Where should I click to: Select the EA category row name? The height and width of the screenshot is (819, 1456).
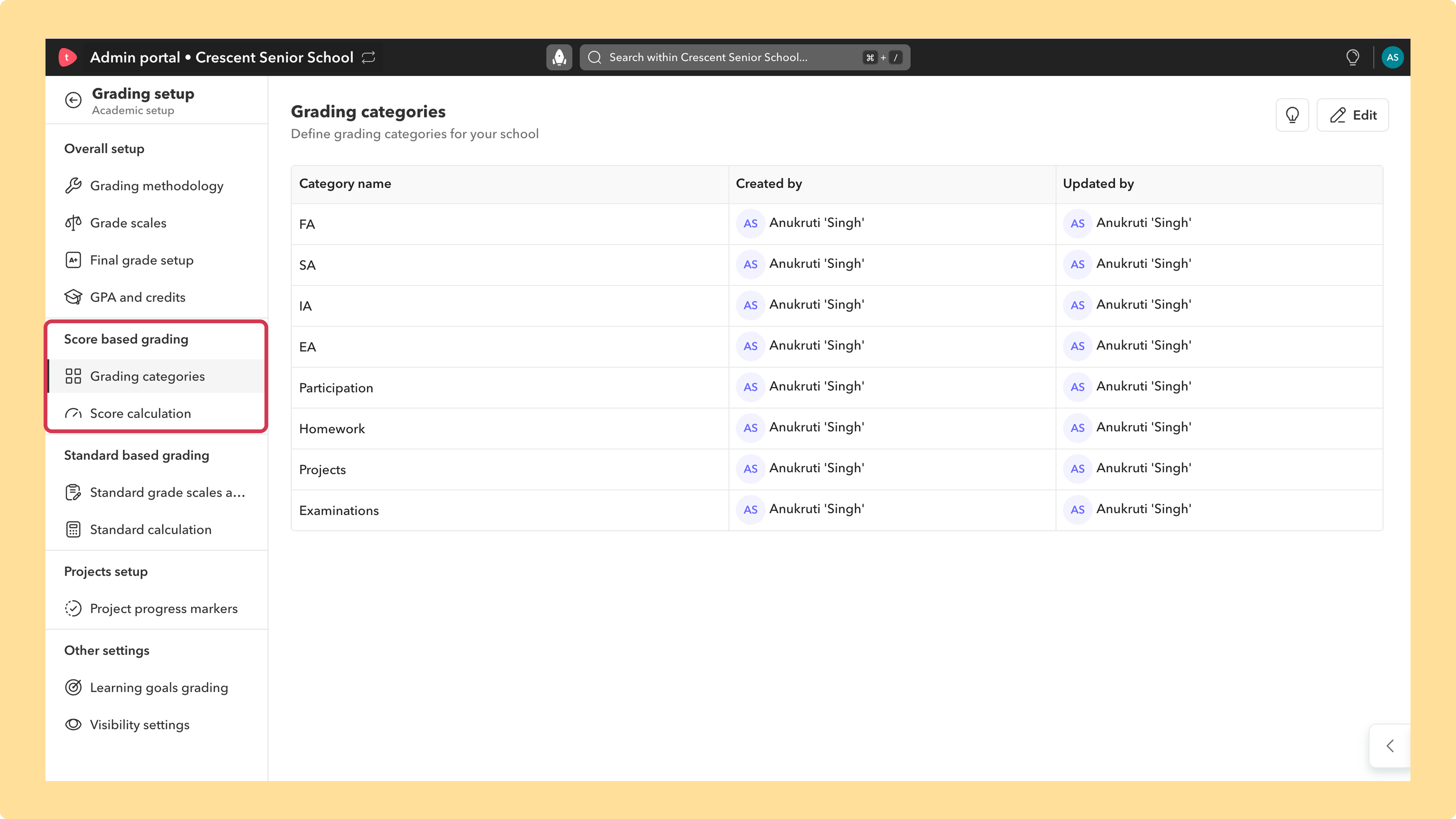click(307, 347)
